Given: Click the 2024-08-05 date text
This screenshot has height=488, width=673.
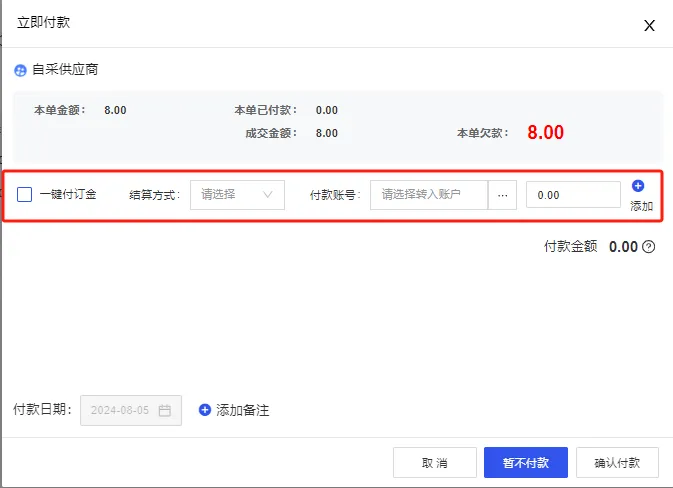Looking at the screenshot, I should [119, 410].
